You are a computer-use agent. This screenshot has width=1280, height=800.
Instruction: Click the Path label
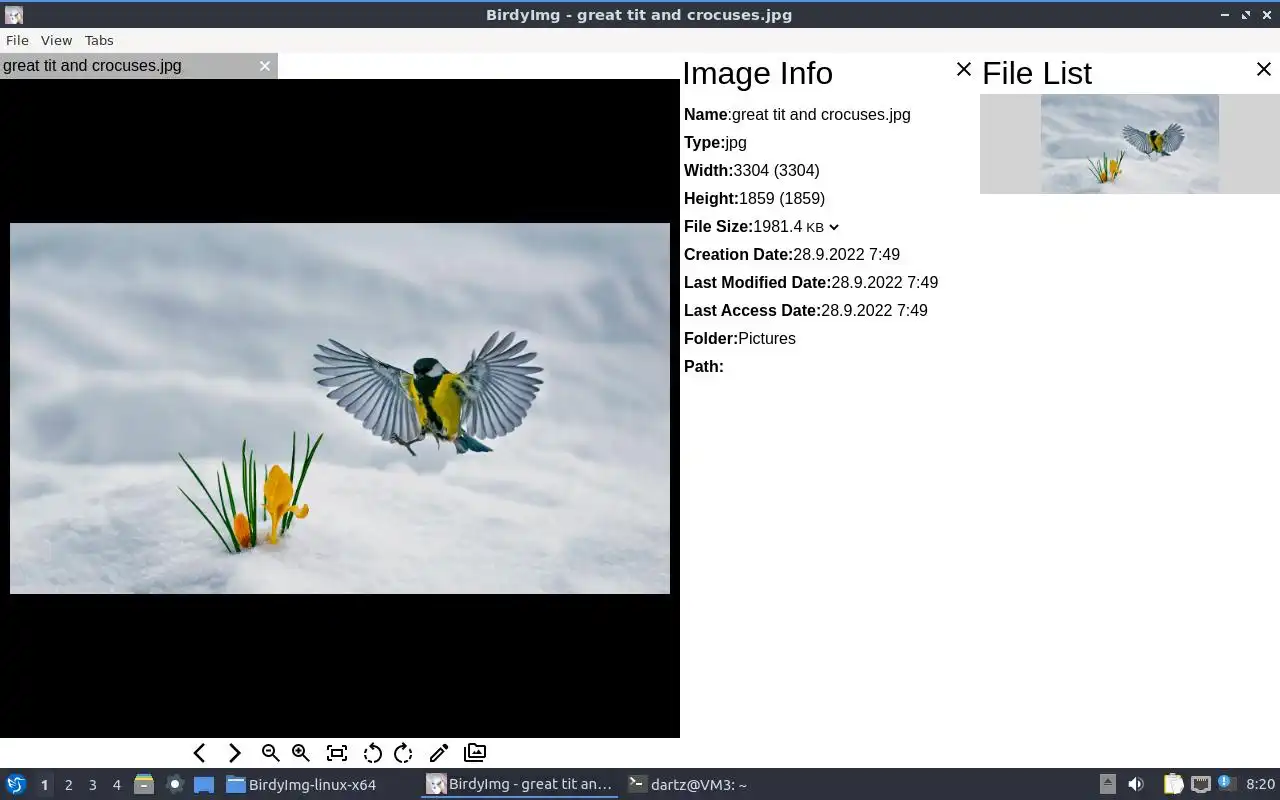click(x=704, y=367)
